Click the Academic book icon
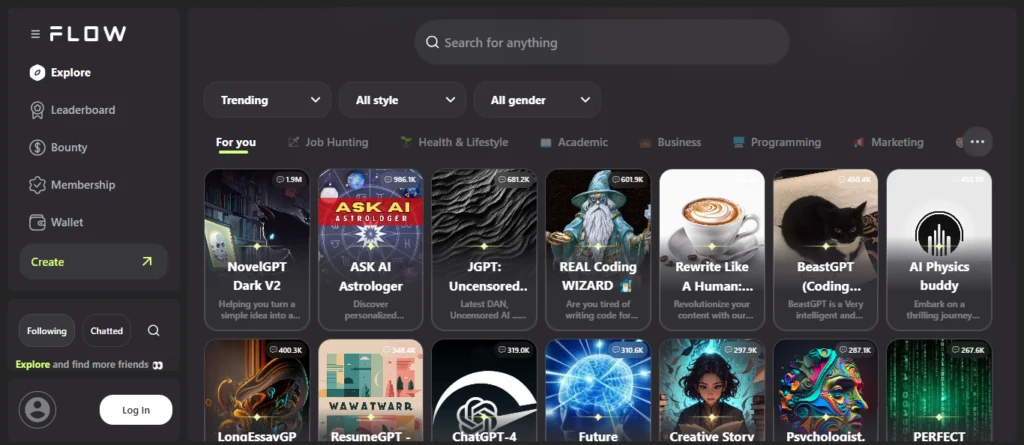The image size is (1024, 445). (546, 142)
